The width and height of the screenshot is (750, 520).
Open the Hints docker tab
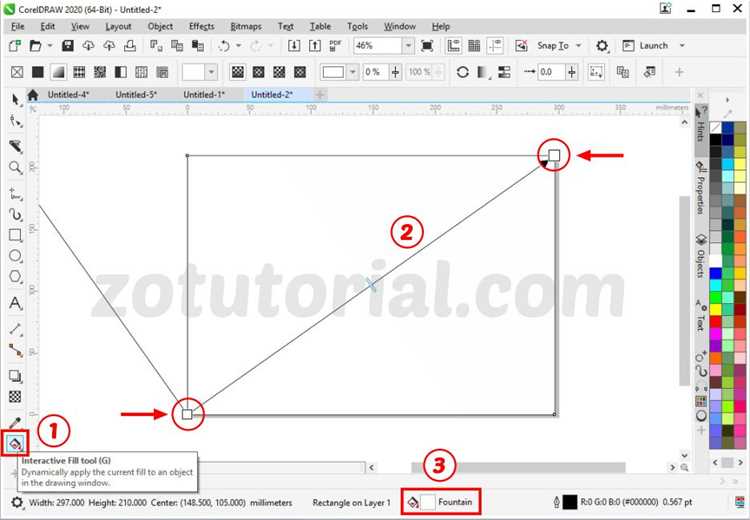[x=701, y=125]
